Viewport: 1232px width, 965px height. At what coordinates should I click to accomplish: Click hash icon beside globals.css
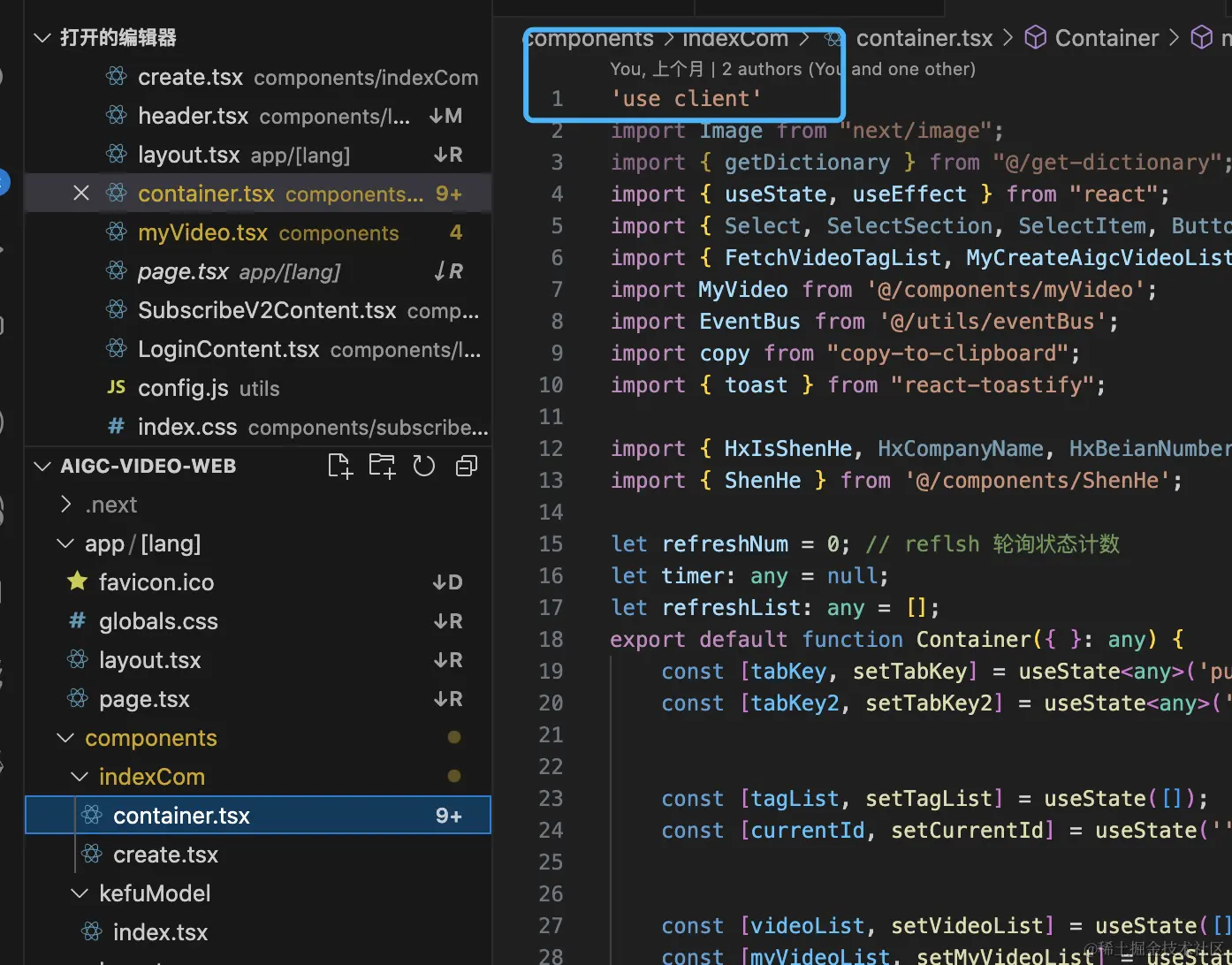[x=78, y=621]
